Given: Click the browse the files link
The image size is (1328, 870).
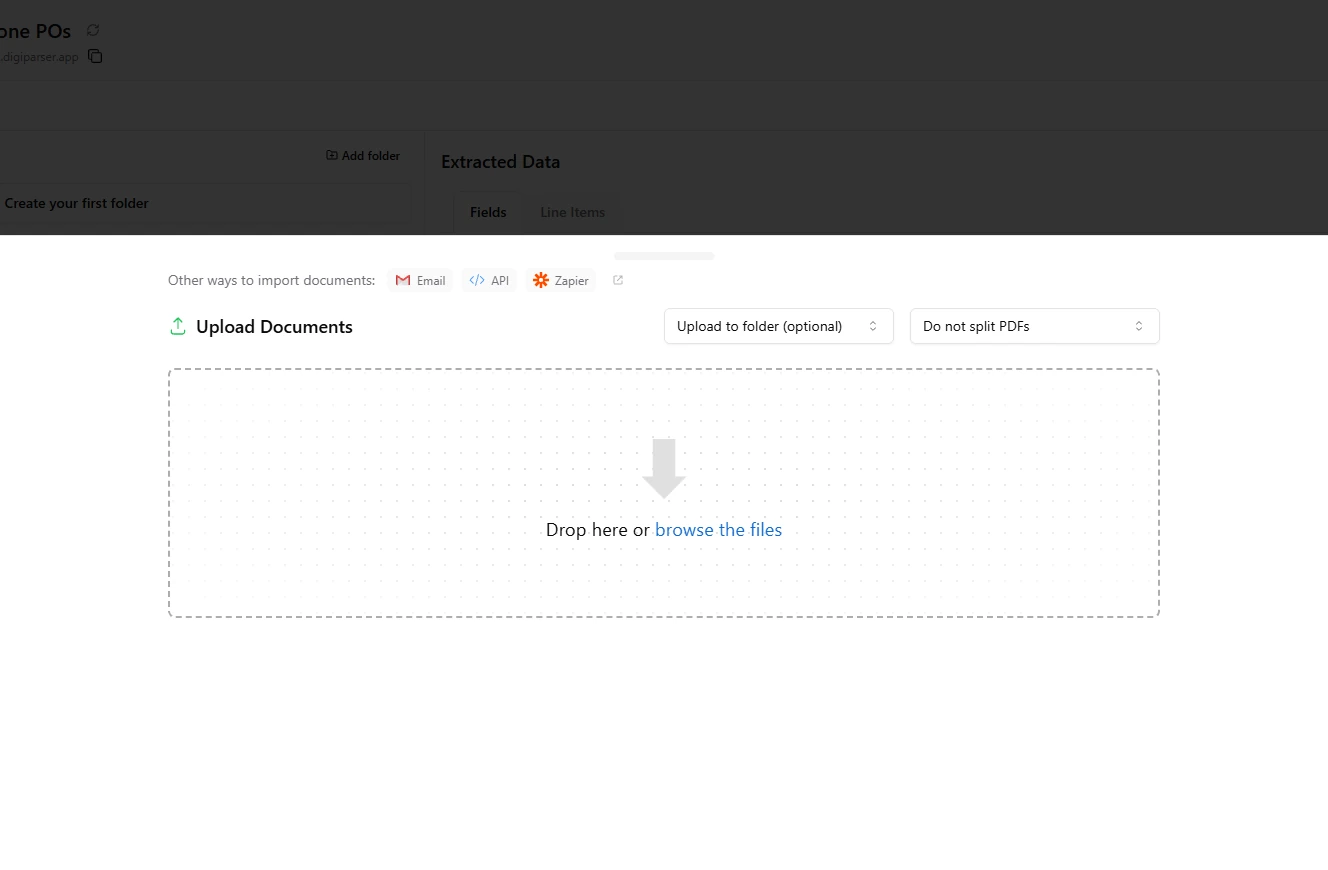Looking at the screenshot, I should 718,530.
